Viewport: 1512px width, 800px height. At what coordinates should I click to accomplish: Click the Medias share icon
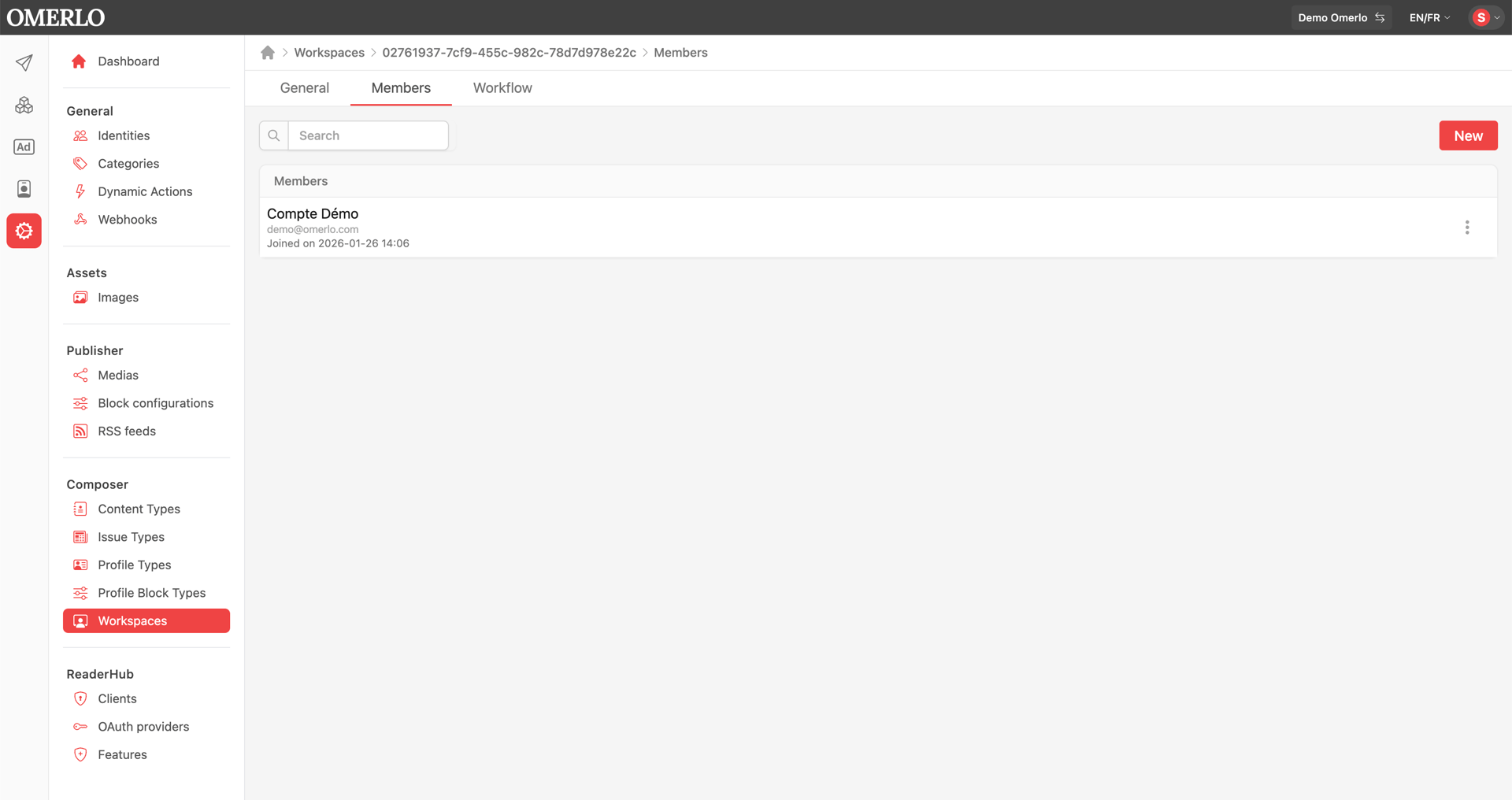point(80,376)
